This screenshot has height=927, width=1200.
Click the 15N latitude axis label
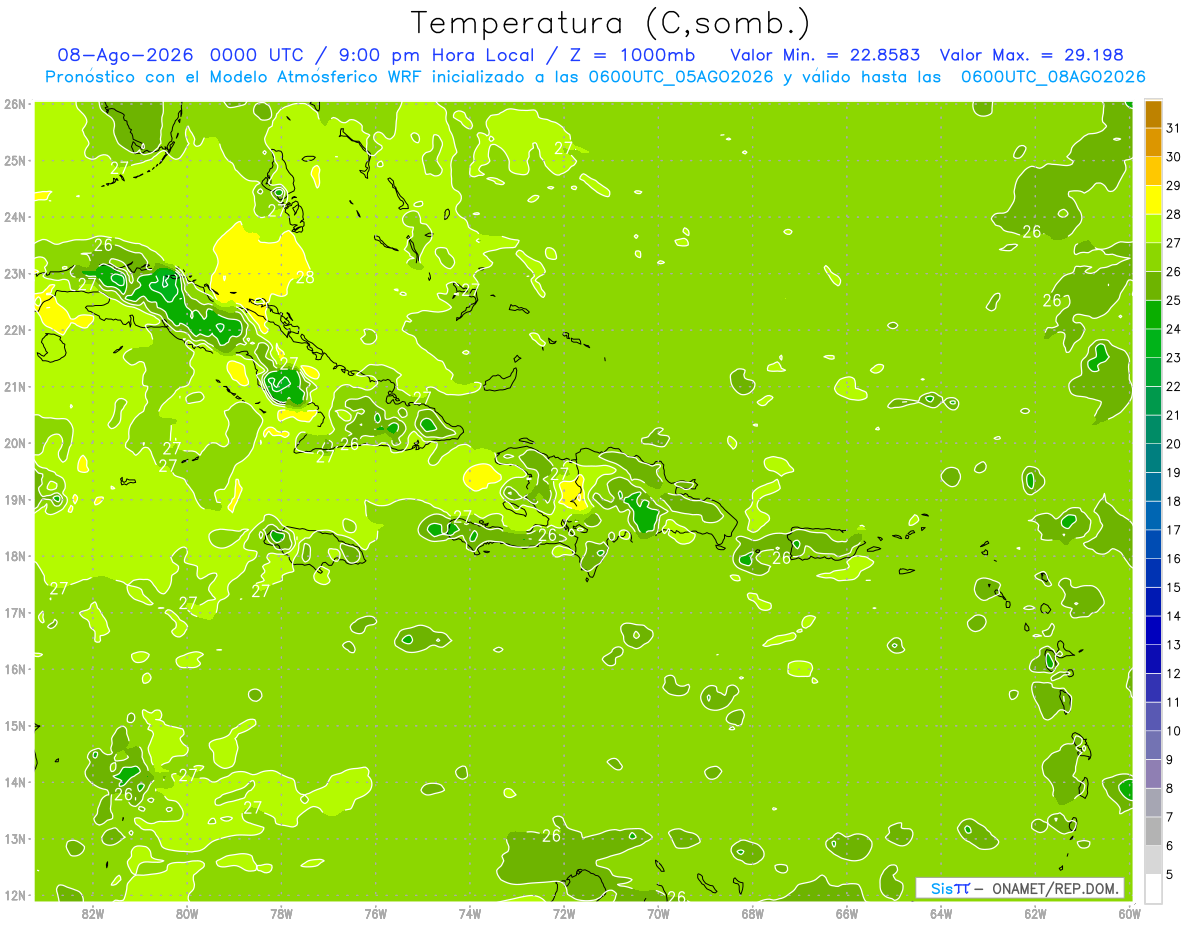(x=16, y=726)
